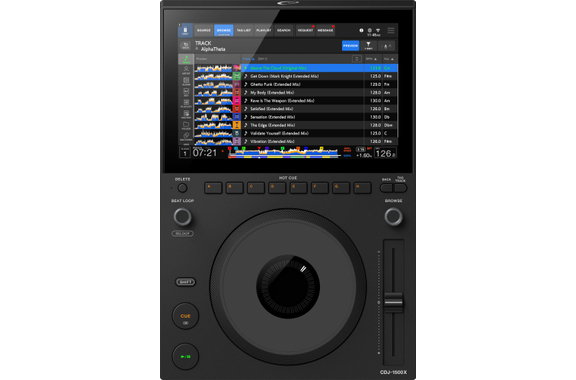Open the MESSAGE tab

[325, 31]
